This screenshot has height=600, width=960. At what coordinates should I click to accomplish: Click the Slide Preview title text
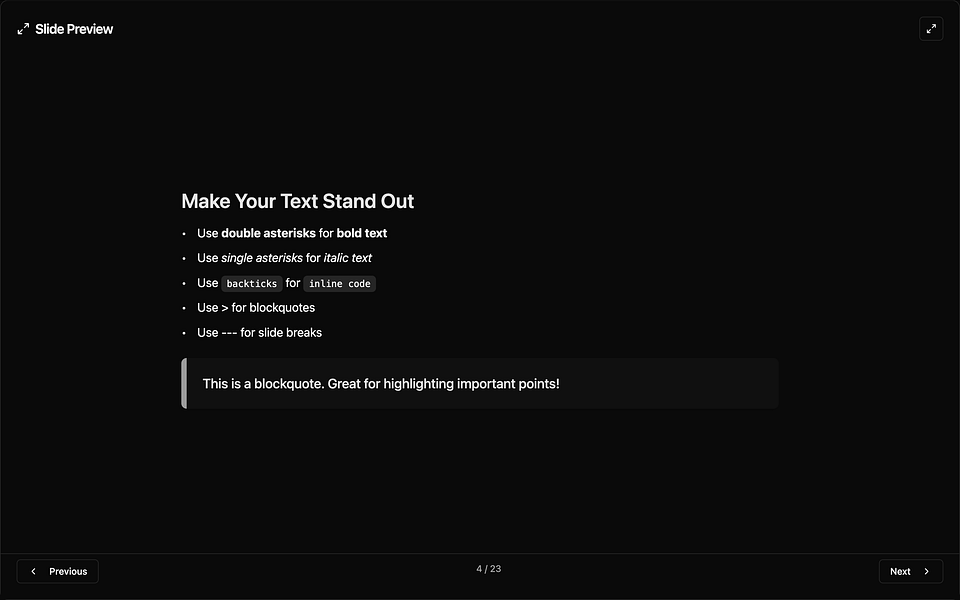(74, 29)
